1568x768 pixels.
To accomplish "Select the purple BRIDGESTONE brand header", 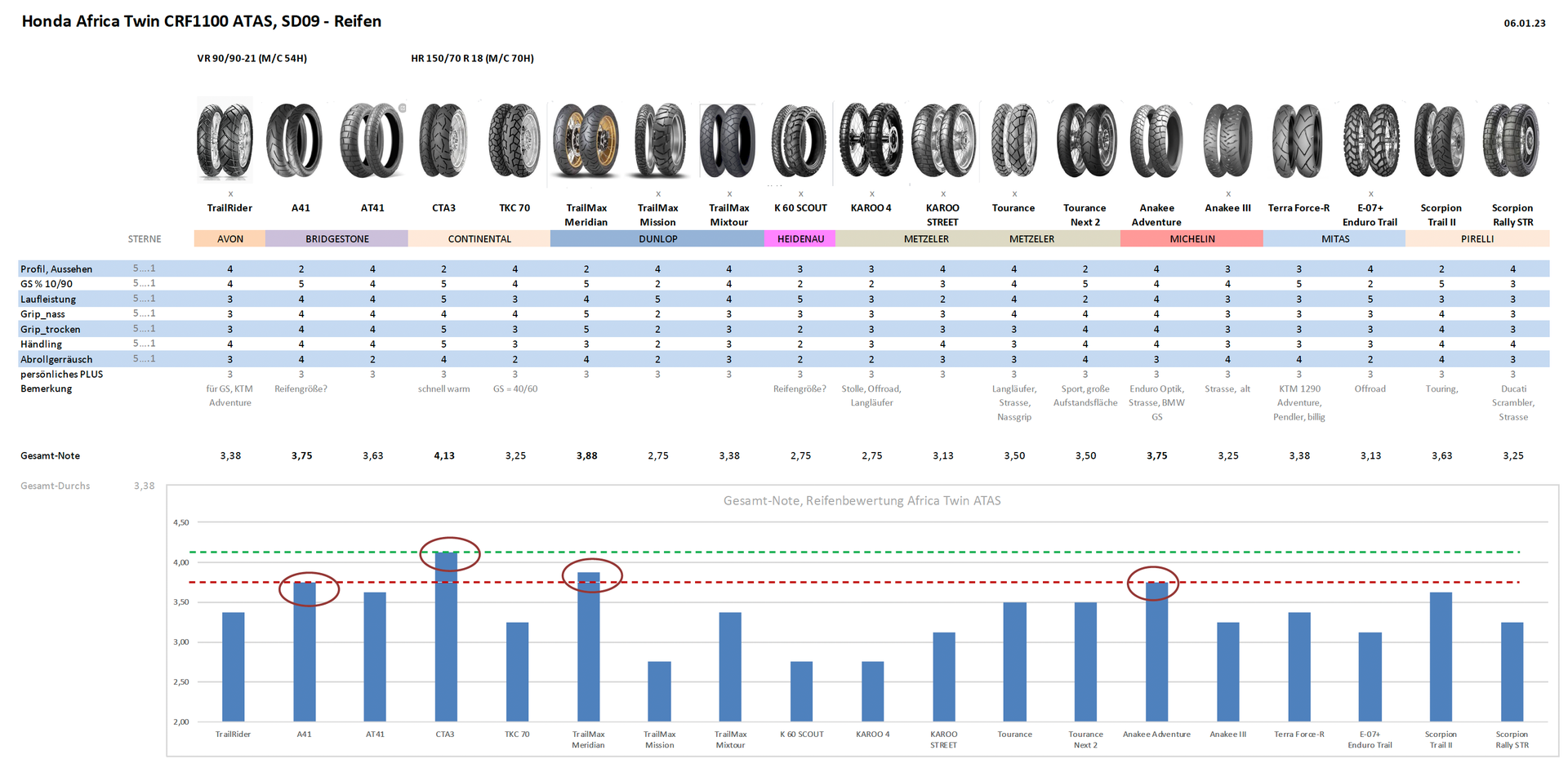I will pos(336,239).
